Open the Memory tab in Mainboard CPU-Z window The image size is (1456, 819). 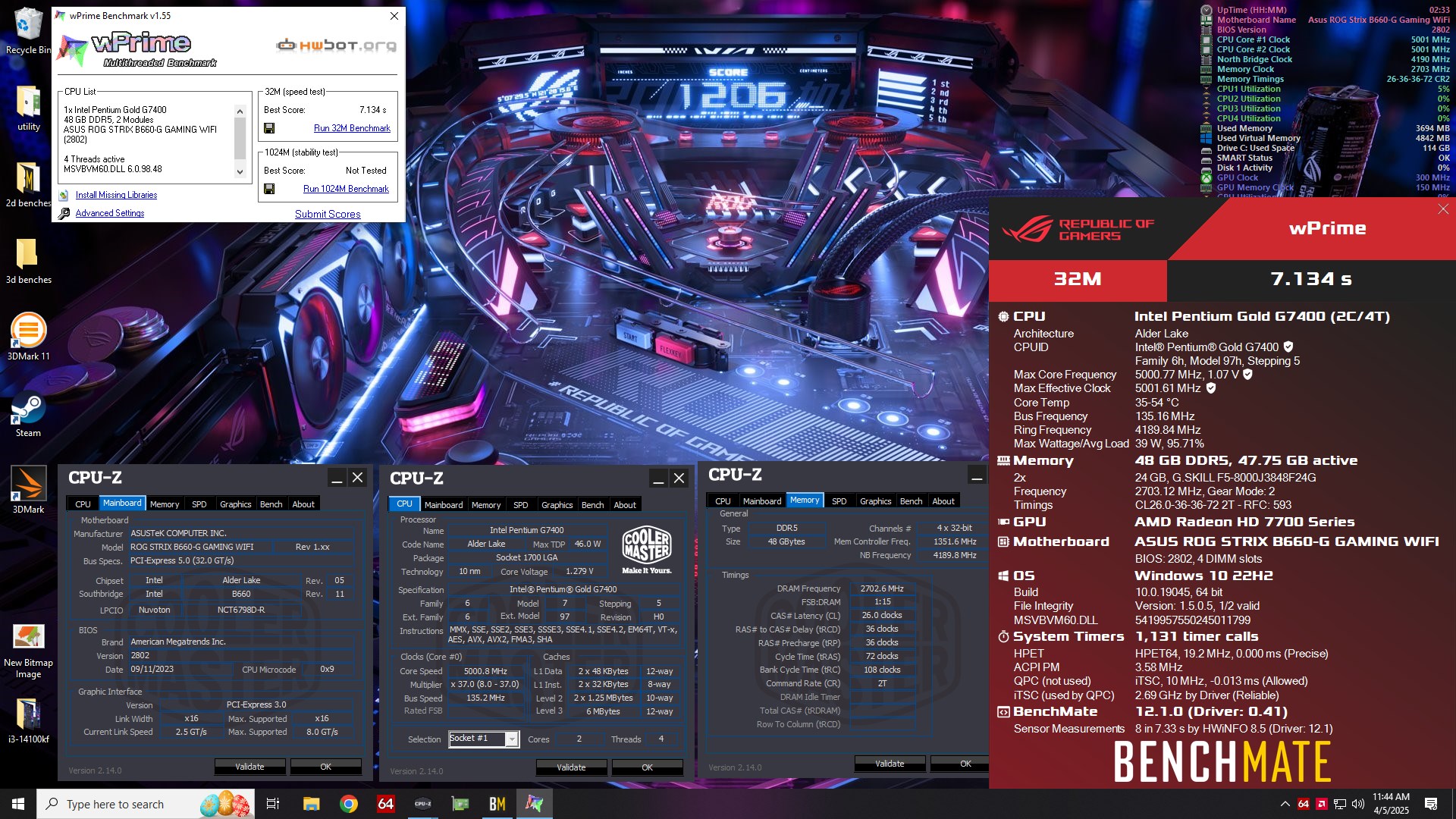(165, 504)
